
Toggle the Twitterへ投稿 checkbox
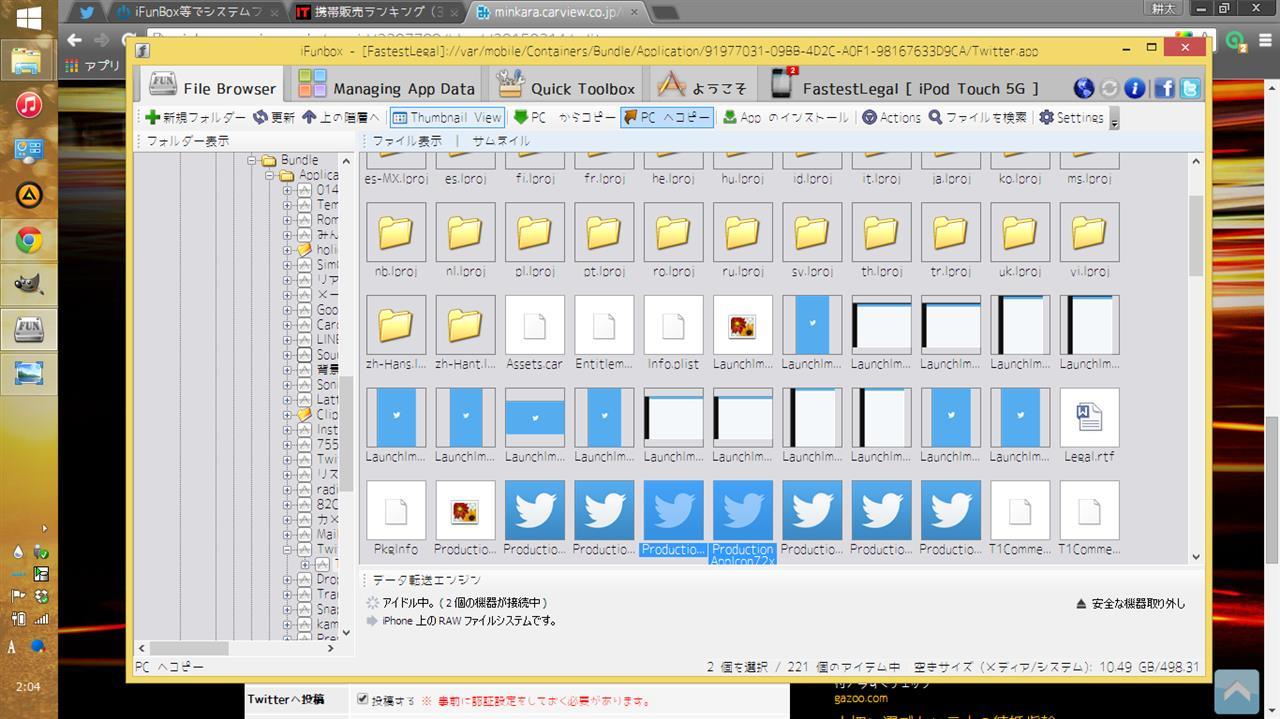tap(363, 700)
